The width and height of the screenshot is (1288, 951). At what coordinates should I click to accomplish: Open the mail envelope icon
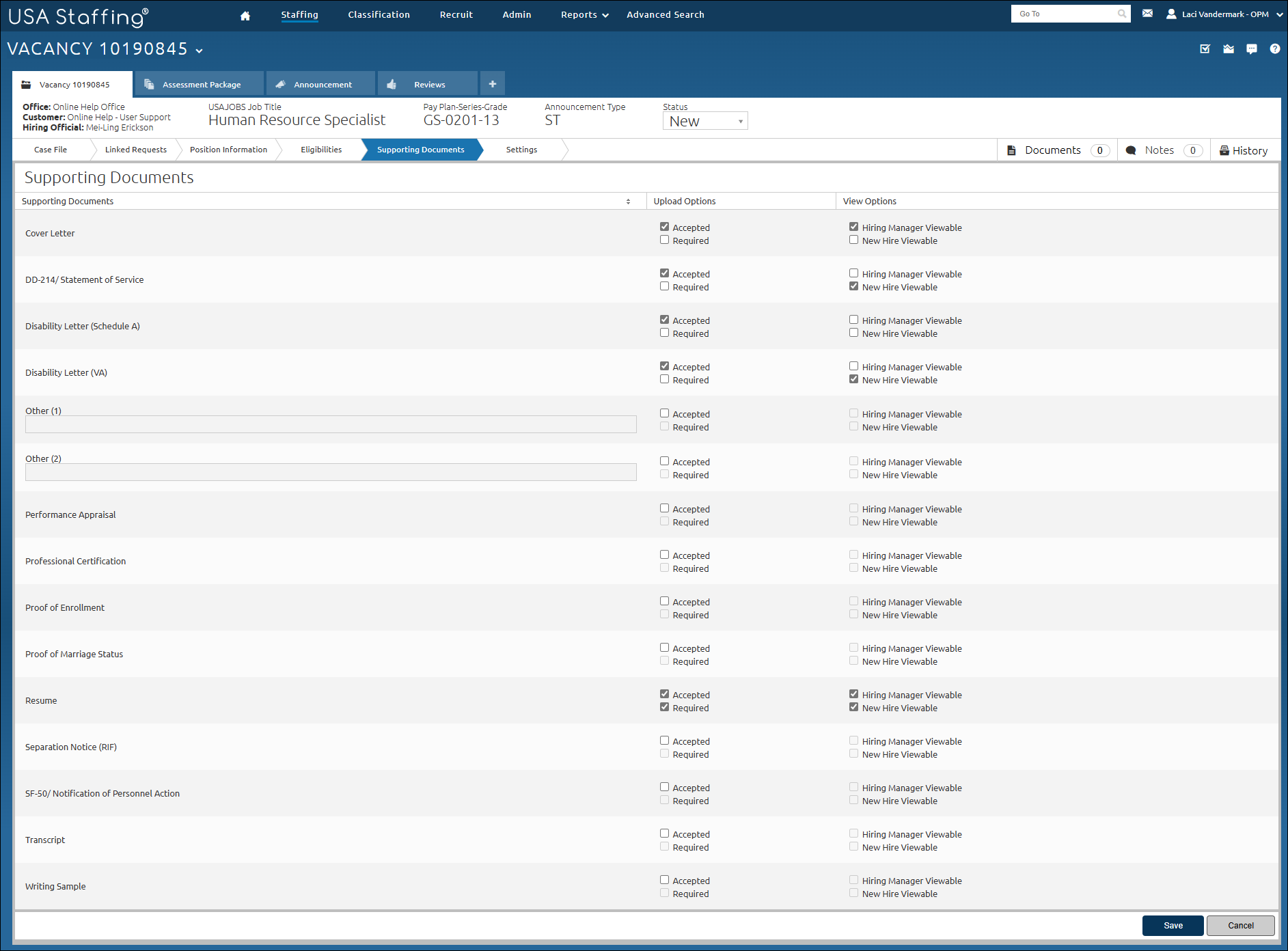click(1147, 14)
